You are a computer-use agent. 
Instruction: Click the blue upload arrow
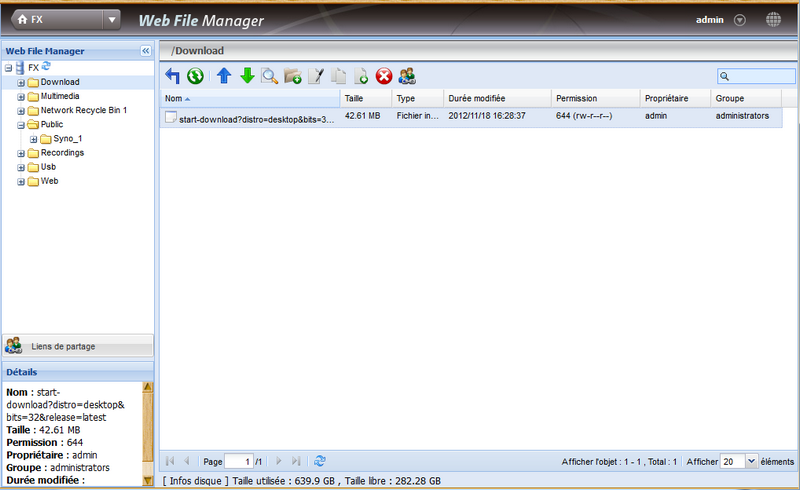click(x=224, y=76)
